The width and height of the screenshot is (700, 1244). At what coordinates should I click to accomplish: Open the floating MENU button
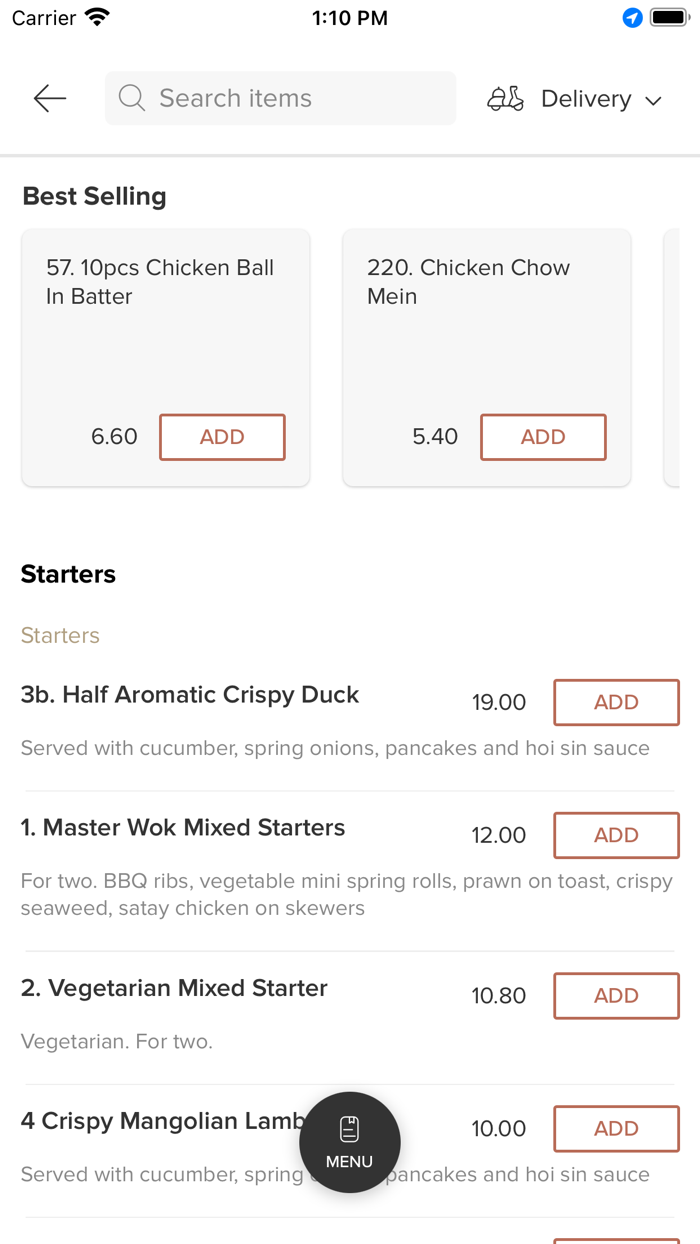[x=349, y=1142]
